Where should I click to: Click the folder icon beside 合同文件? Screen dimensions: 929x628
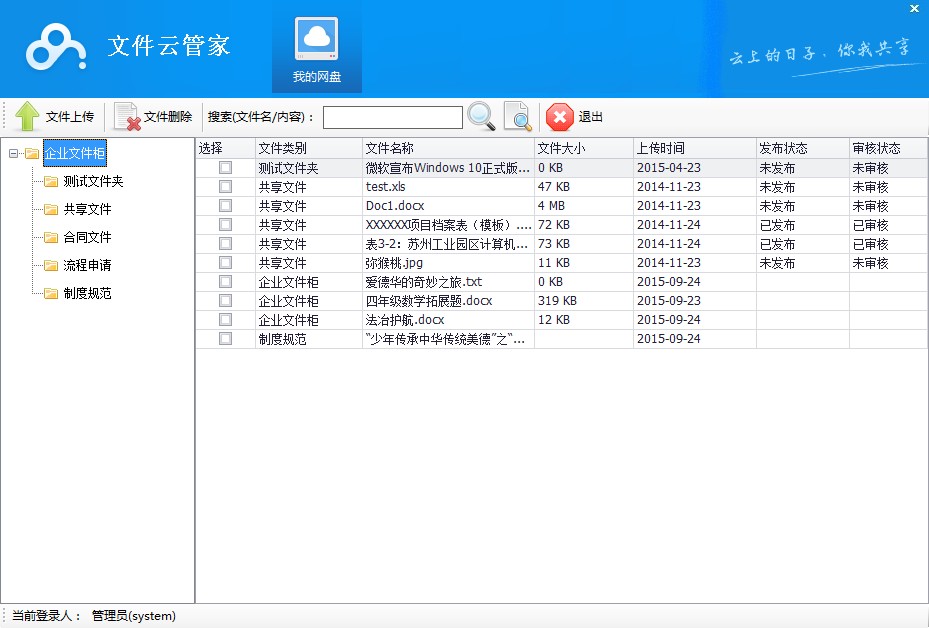[x=51, y=238]
